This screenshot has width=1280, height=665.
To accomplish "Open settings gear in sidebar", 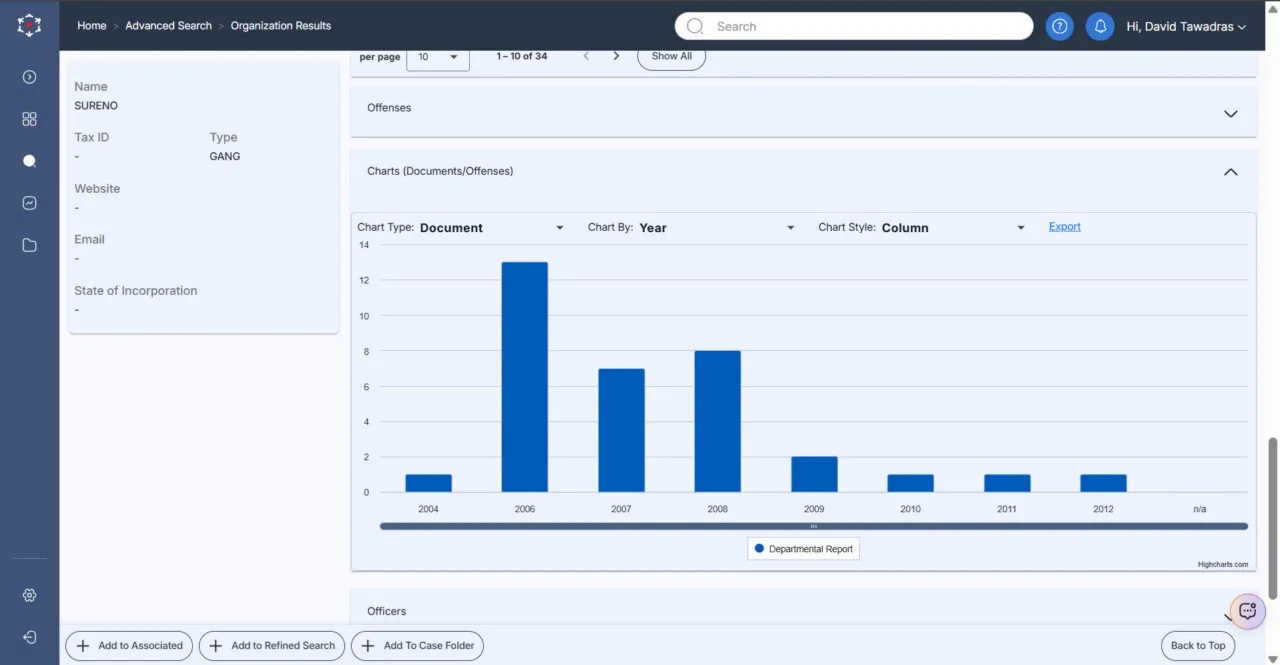I will [x=29, y=595].
